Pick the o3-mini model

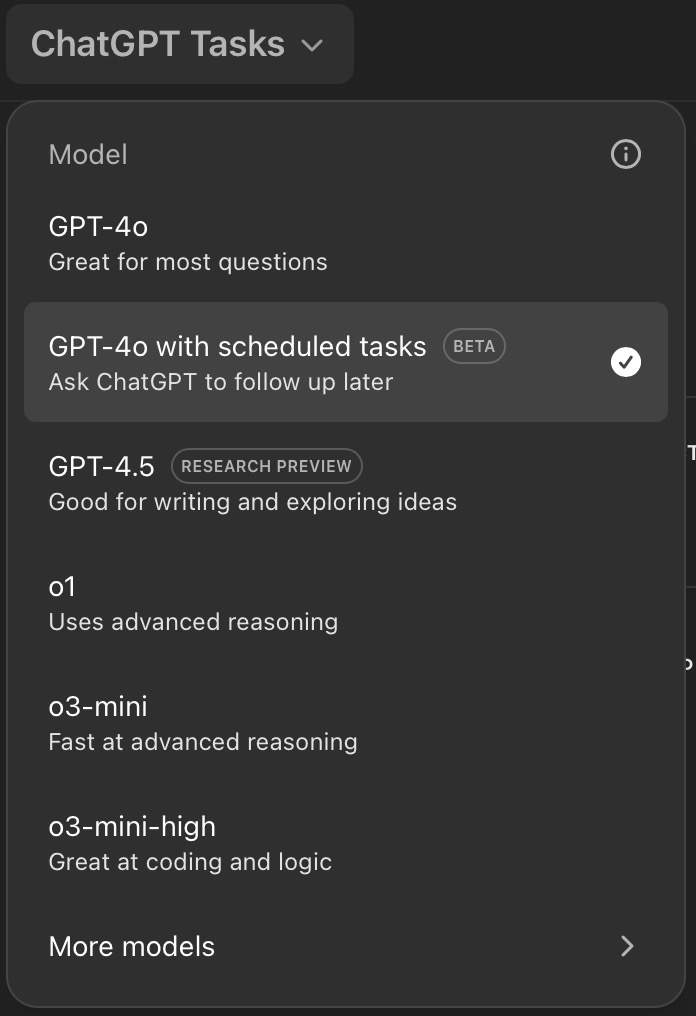346,722
